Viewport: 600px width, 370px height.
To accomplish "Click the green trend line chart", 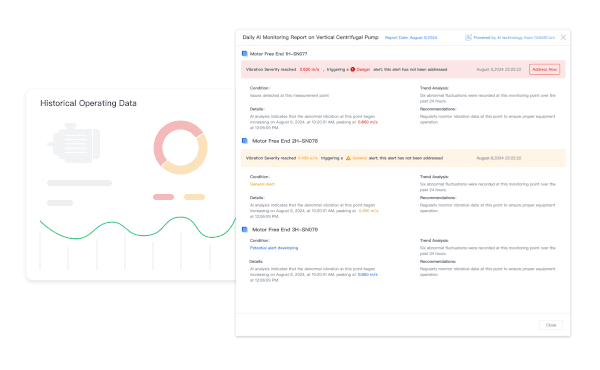I will tap(138, 228).
